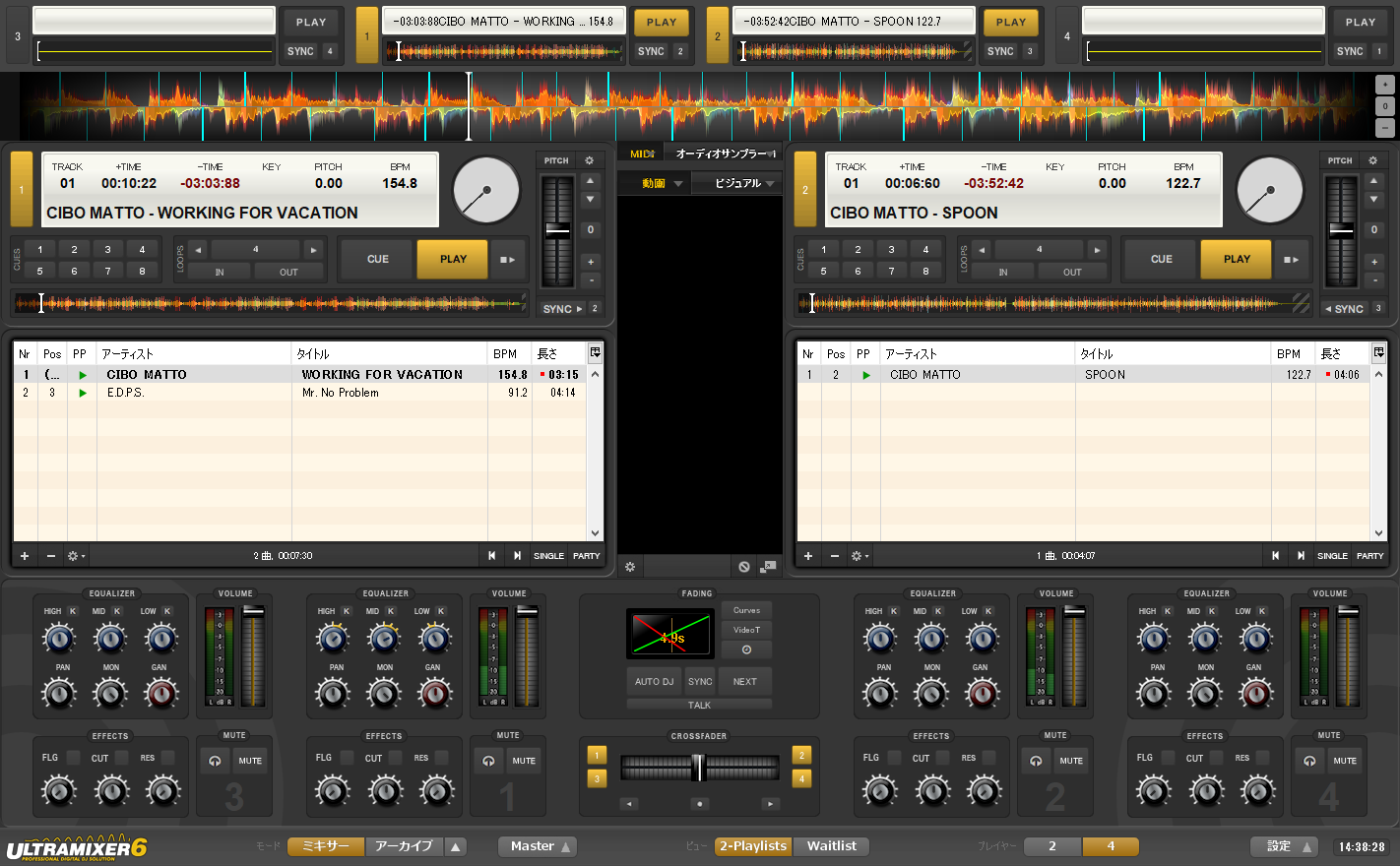Click deck 1 pitch fader handle
Image resolution: width=1400 pixels, height=866 pixels.
point(557,230)
